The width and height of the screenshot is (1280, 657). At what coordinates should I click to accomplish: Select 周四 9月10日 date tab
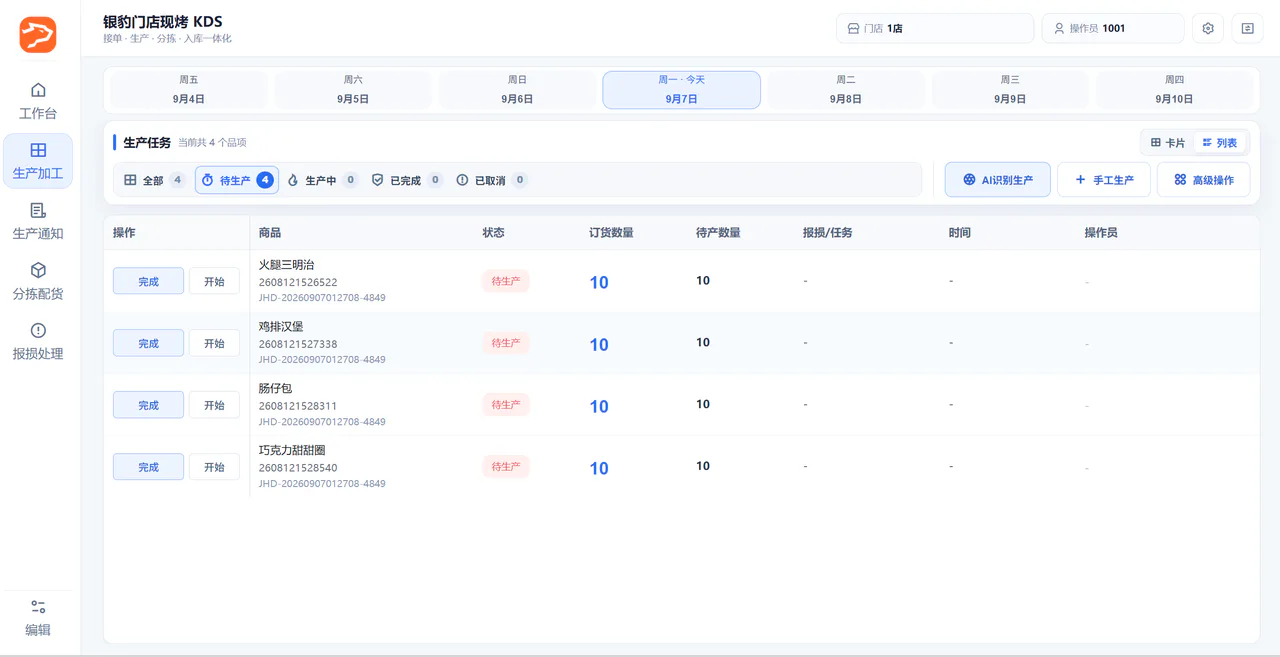[1174, 90]
